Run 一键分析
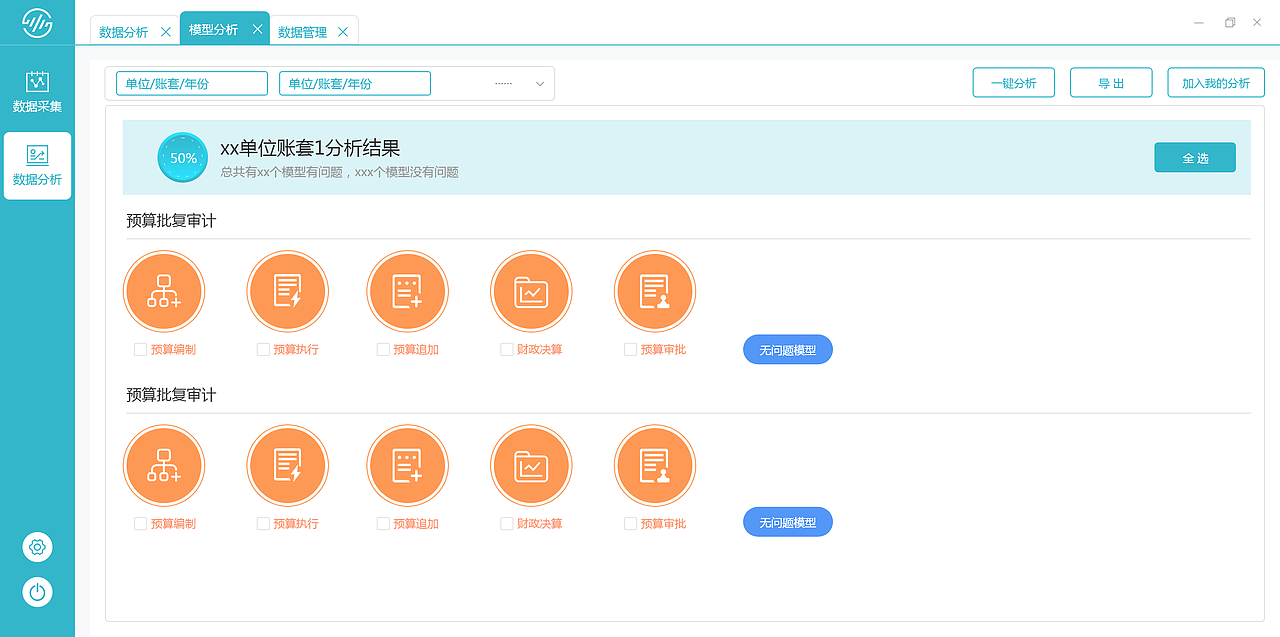The width and height of the screenshot is (1280, 637). (x=1014, y=83)
